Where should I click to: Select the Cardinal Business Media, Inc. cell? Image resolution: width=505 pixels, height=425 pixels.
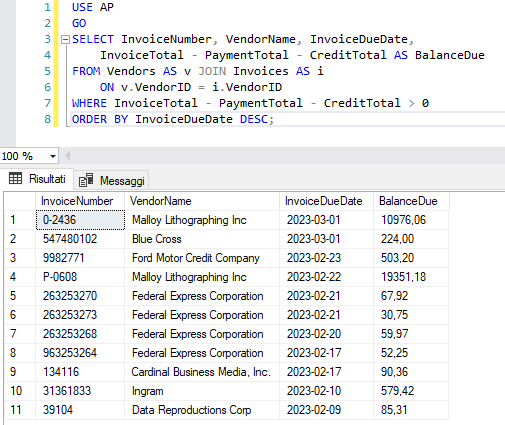[202, 372]
